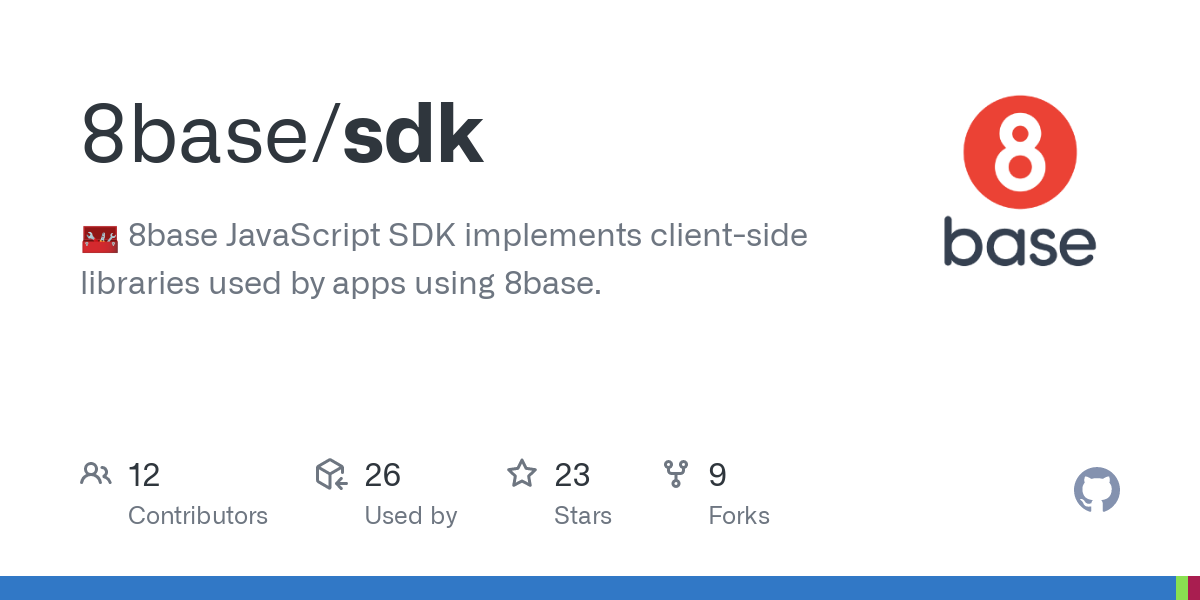Screen dimensions: 1200x600
Task: Click the dark "base" wordmark under logo
Action: coord(1019,242)
